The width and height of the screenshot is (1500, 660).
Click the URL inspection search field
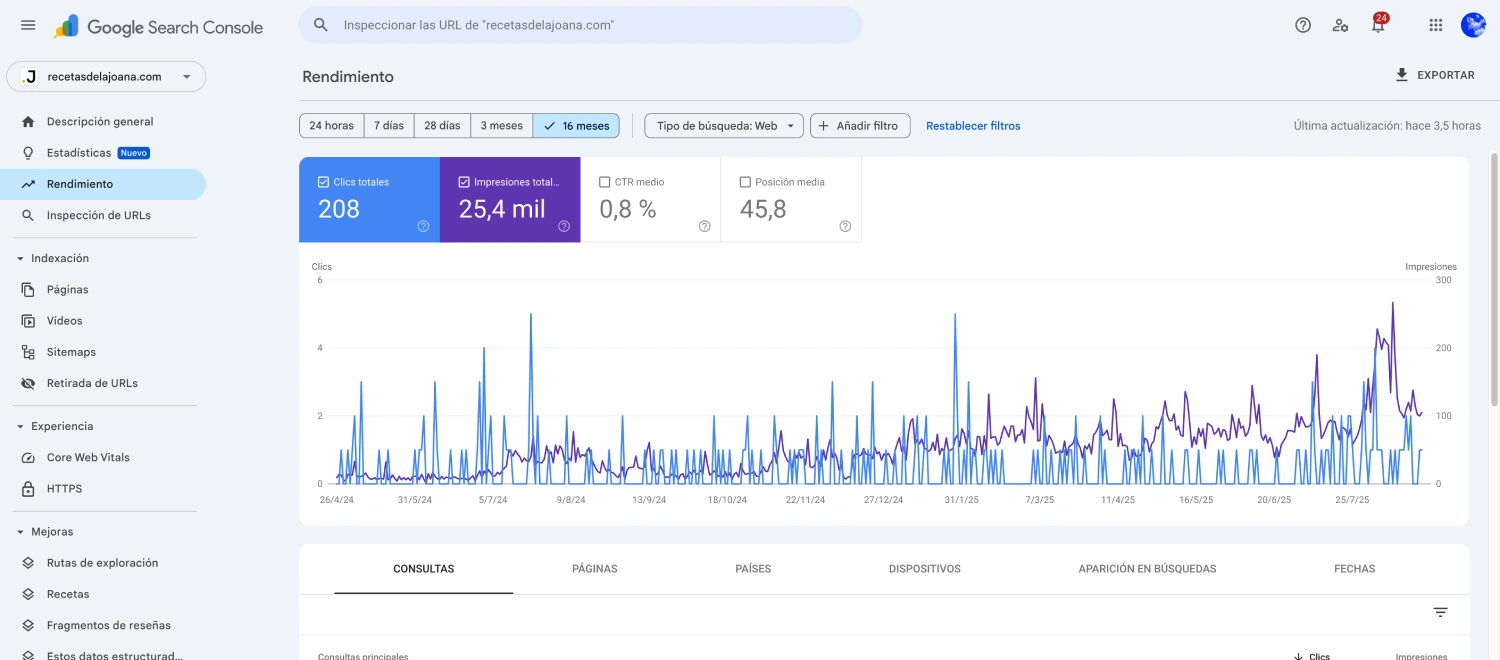click(x=580, y=25)
